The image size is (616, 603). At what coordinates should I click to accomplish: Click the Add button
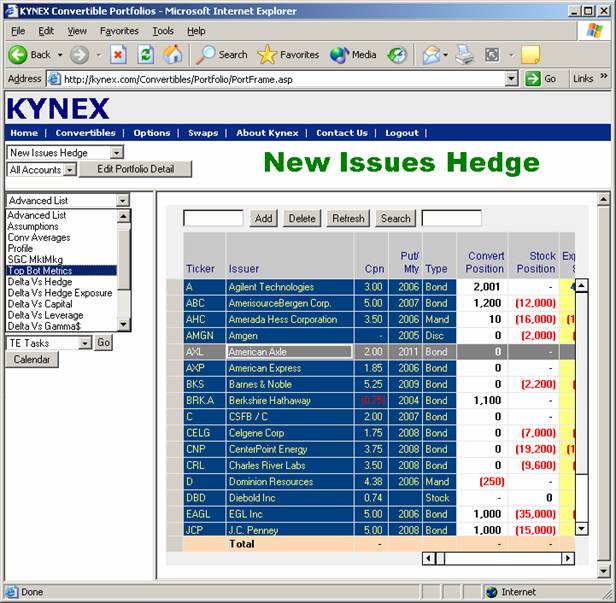[x=263, y=218]
